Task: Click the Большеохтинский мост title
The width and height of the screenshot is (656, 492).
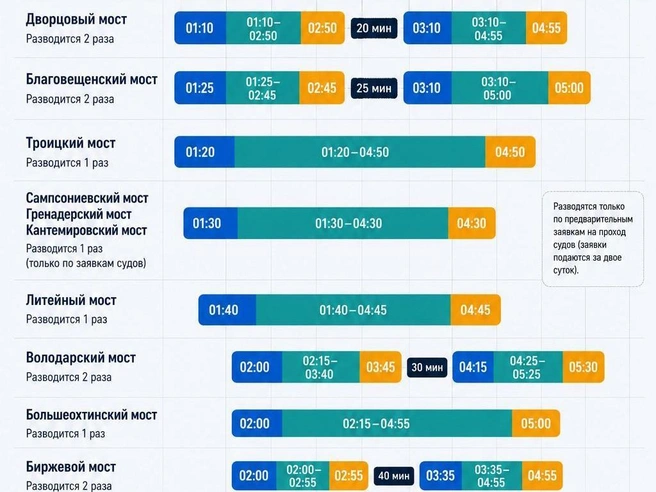Action: (x=91, y=415)
